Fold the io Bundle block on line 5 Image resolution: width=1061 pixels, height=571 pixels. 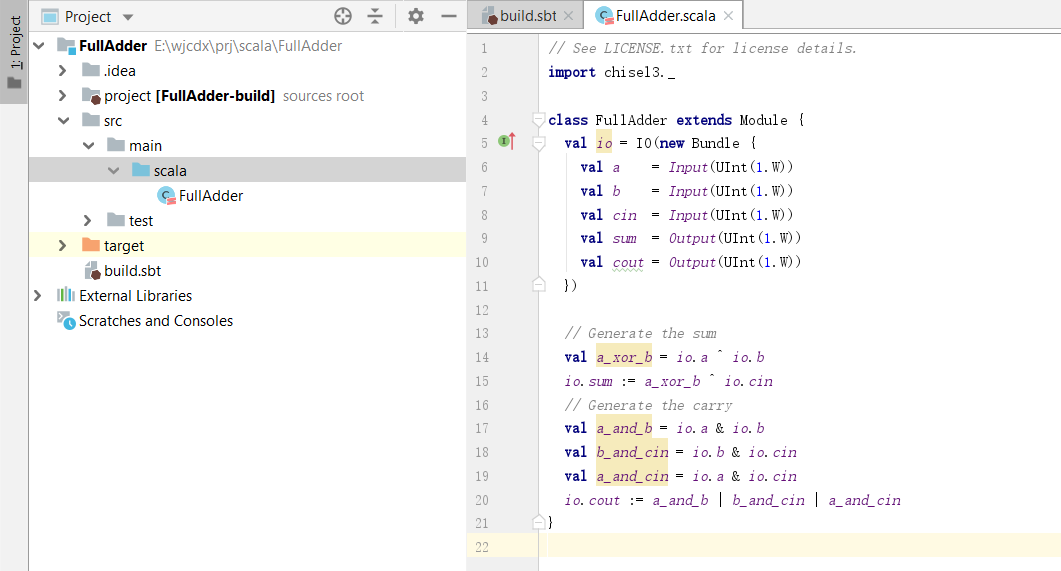[539, 143]
